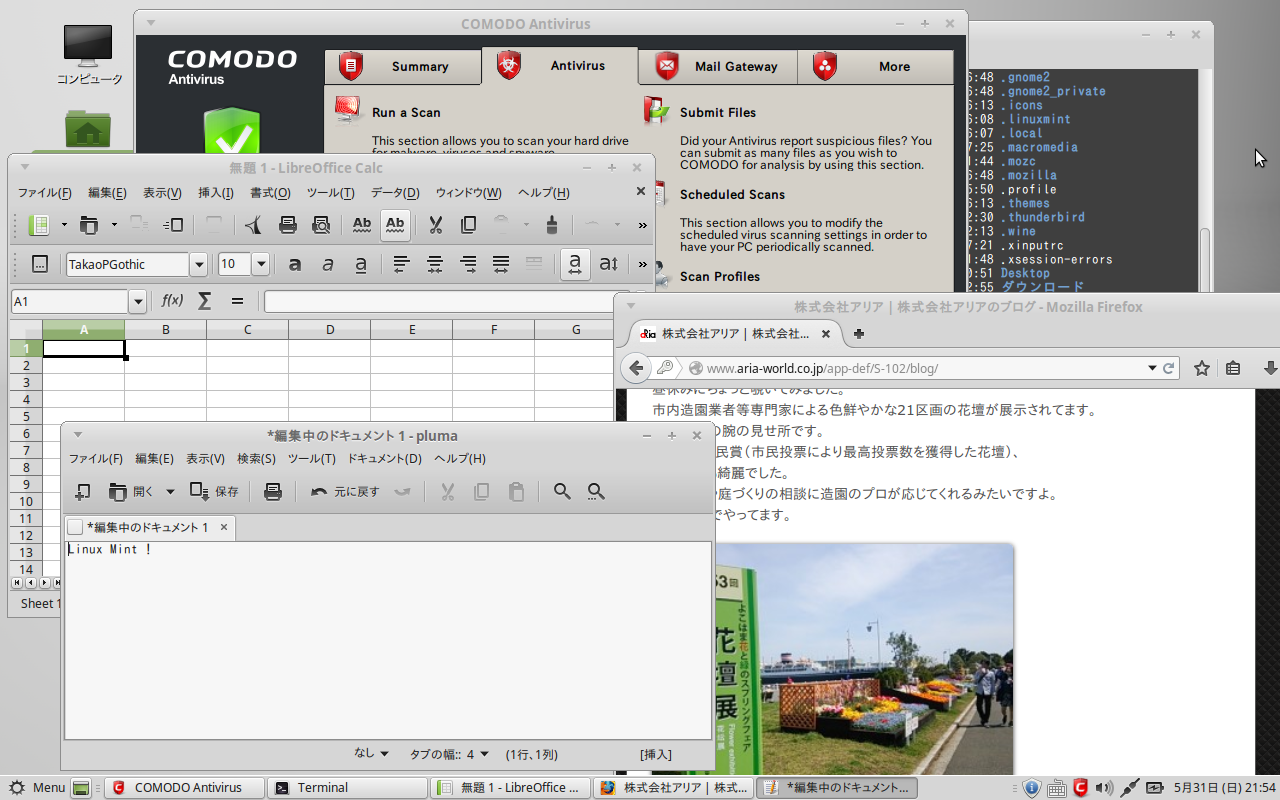
Task: Open pluma tab width selector
Action: click(x=450, y=755)
